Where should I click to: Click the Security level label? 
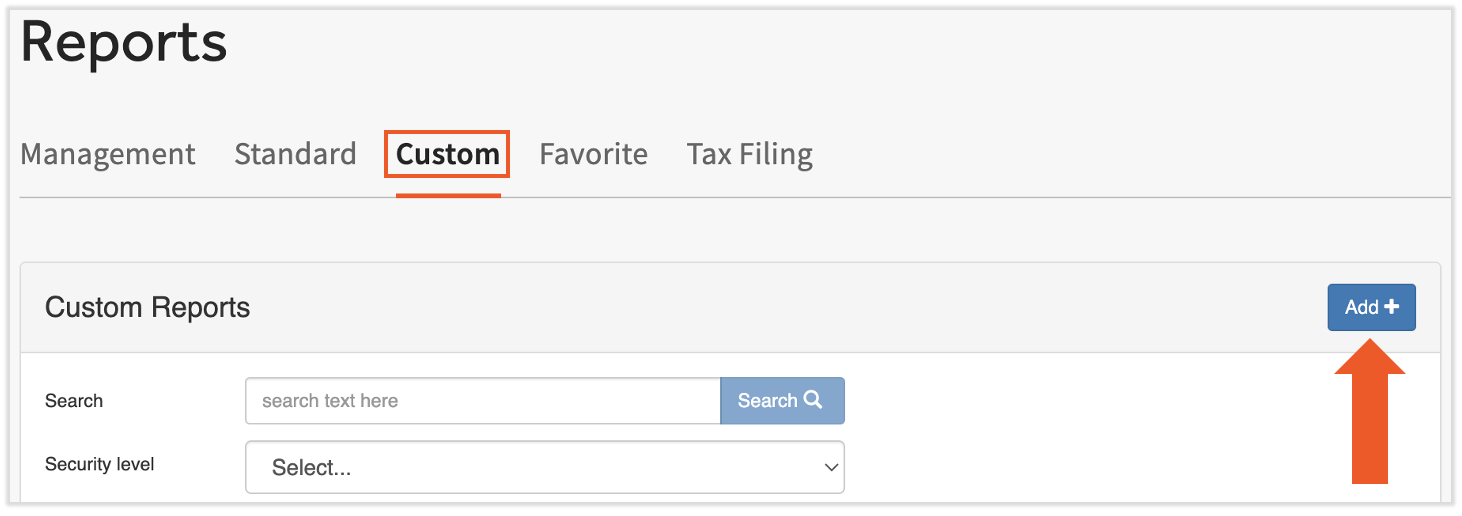click(100, 464)
